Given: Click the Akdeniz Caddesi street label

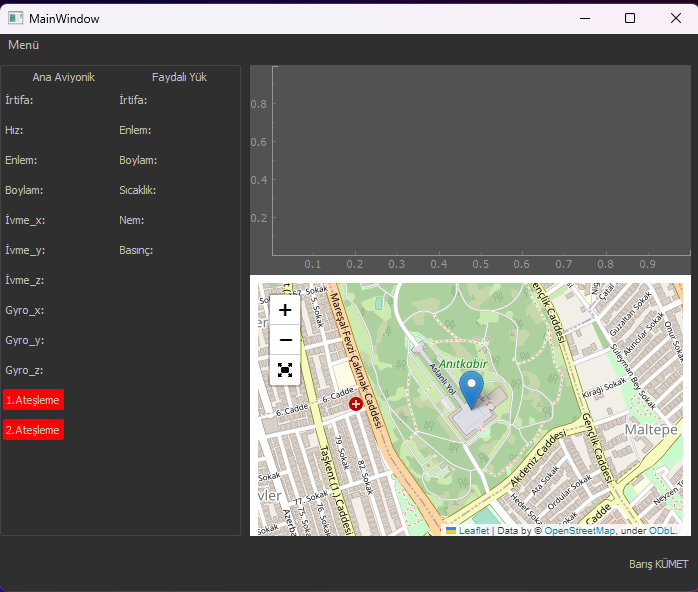Looking at the screenshot, I should tap(538, 458).
